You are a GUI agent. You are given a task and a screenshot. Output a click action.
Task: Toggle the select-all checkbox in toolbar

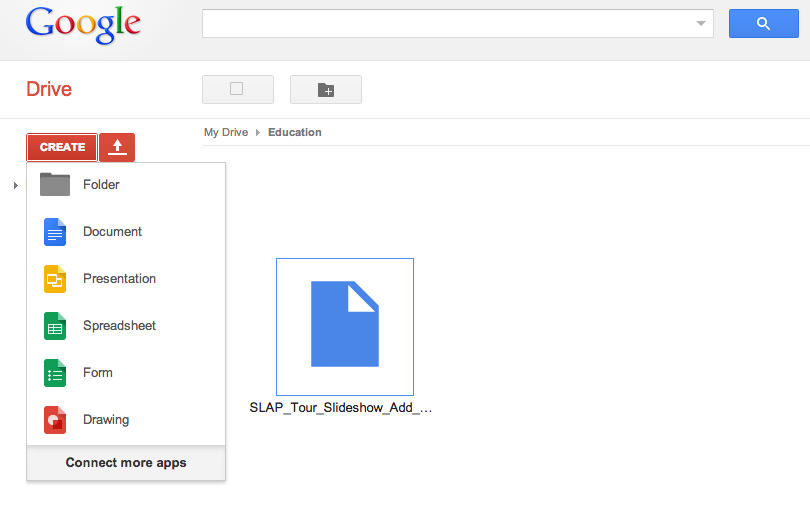click(x=237, y=89)
